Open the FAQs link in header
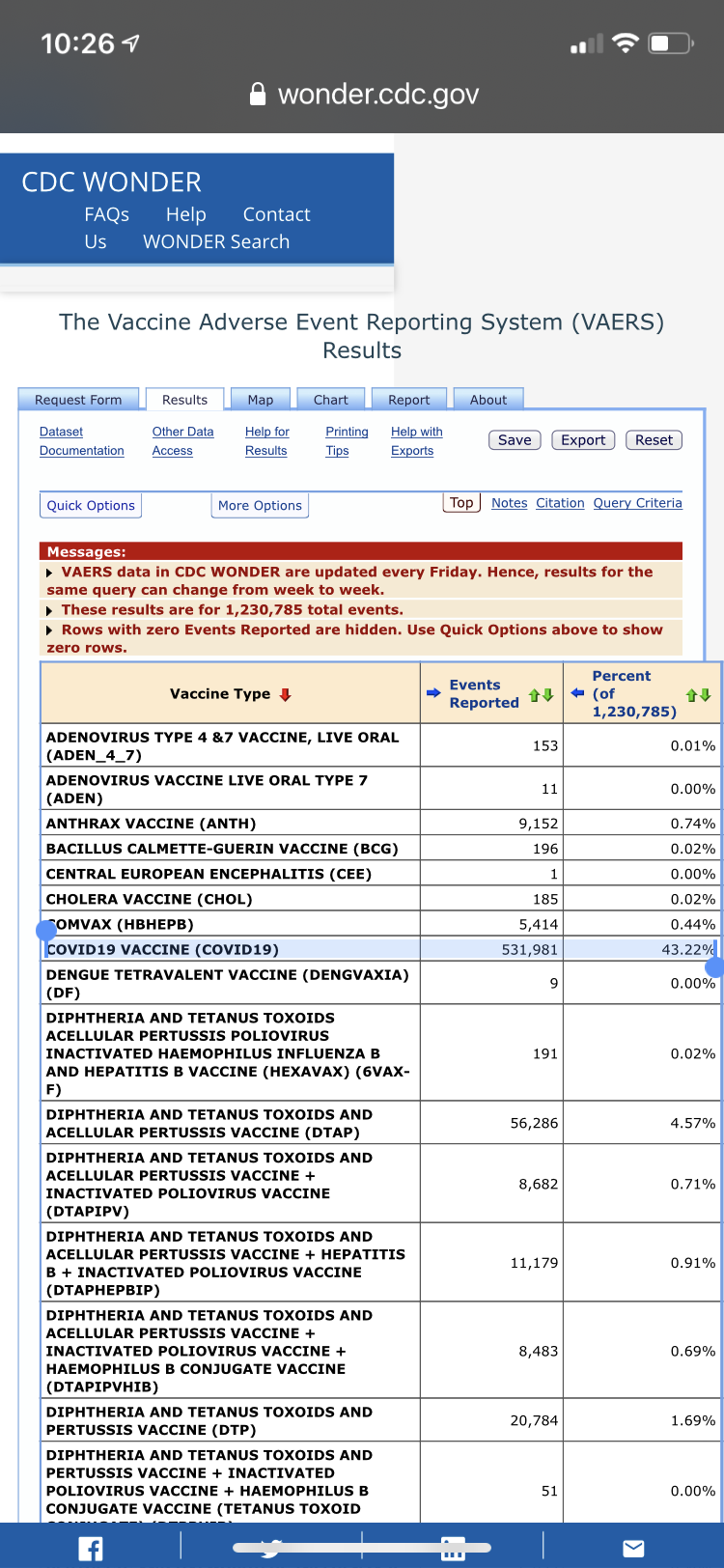The height and width of the screenshot is (1568, 724). (106, 214)
